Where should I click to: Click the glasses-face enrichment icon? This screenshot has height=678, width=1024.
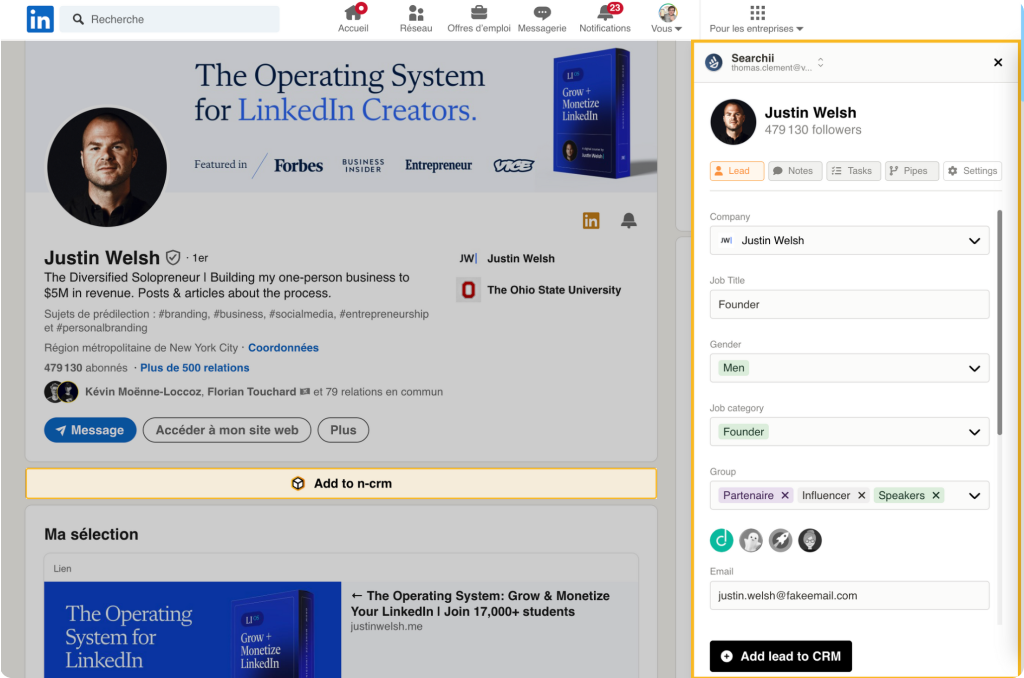pyautogui.click(x=810, y=540)
